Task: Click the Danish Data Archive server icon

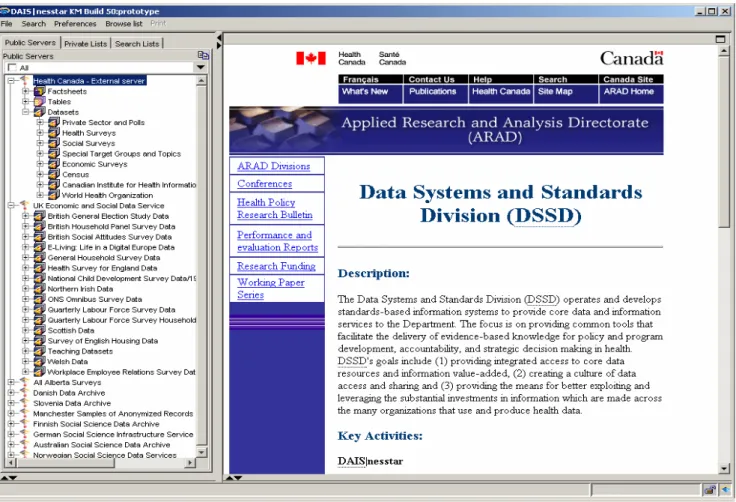Action: [x=25, y=393]
